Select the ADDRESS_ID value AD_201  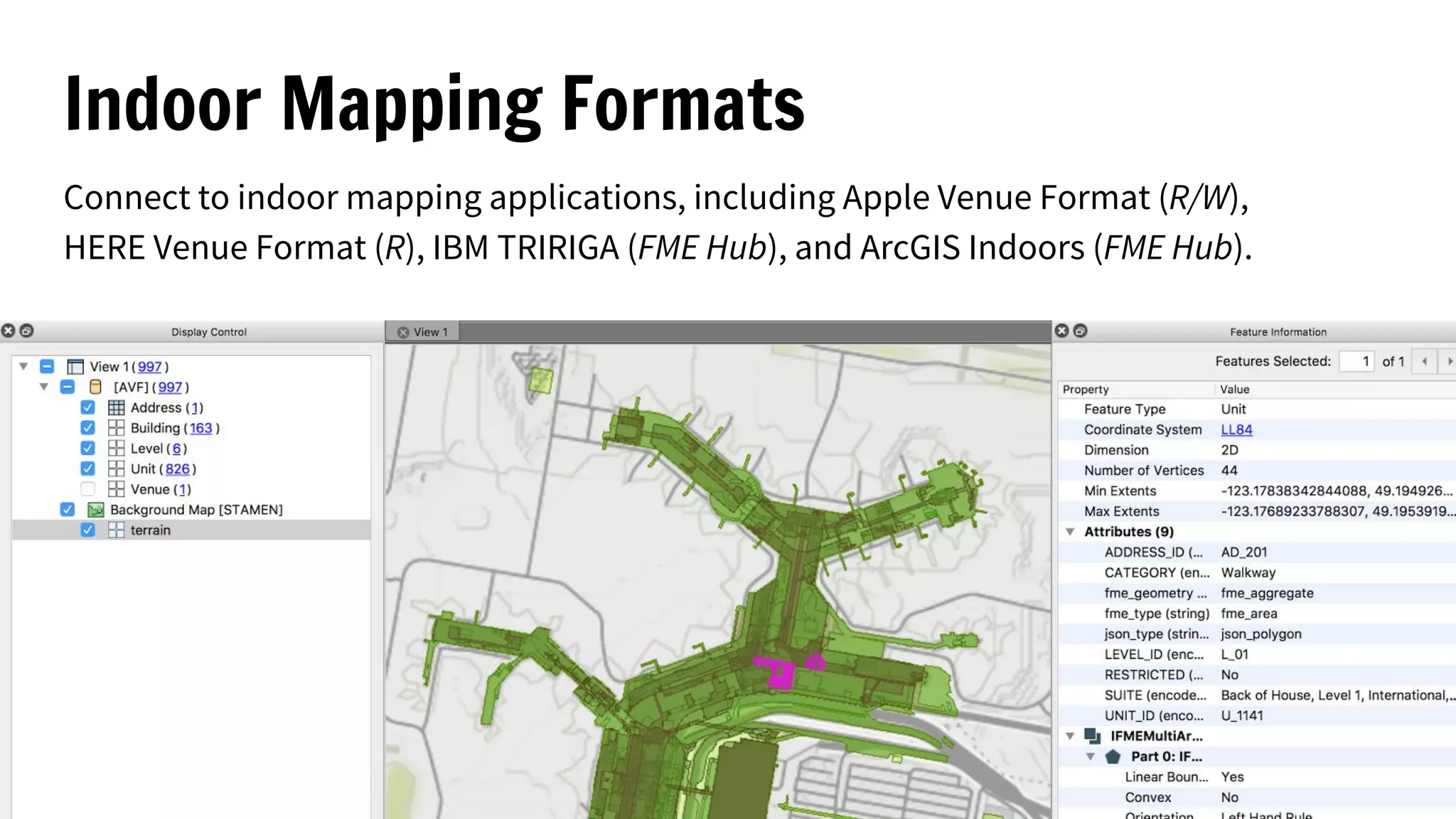(x=1244, y=552)
